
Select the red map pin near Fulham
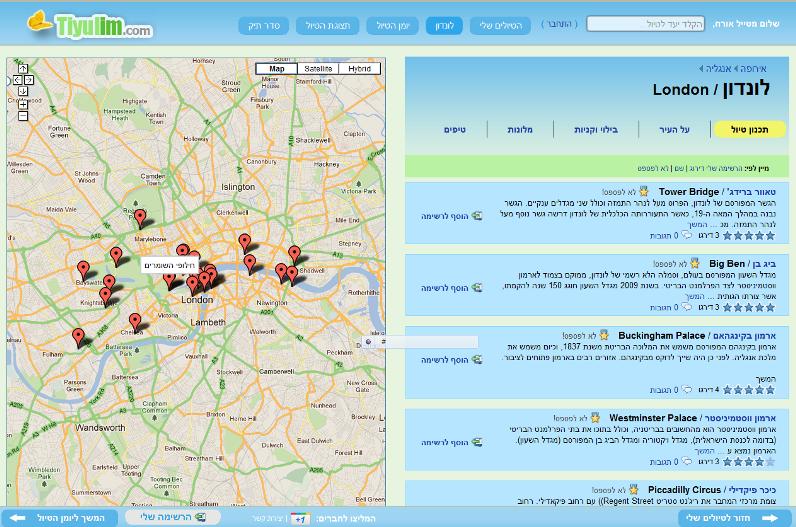pos(78,337)
